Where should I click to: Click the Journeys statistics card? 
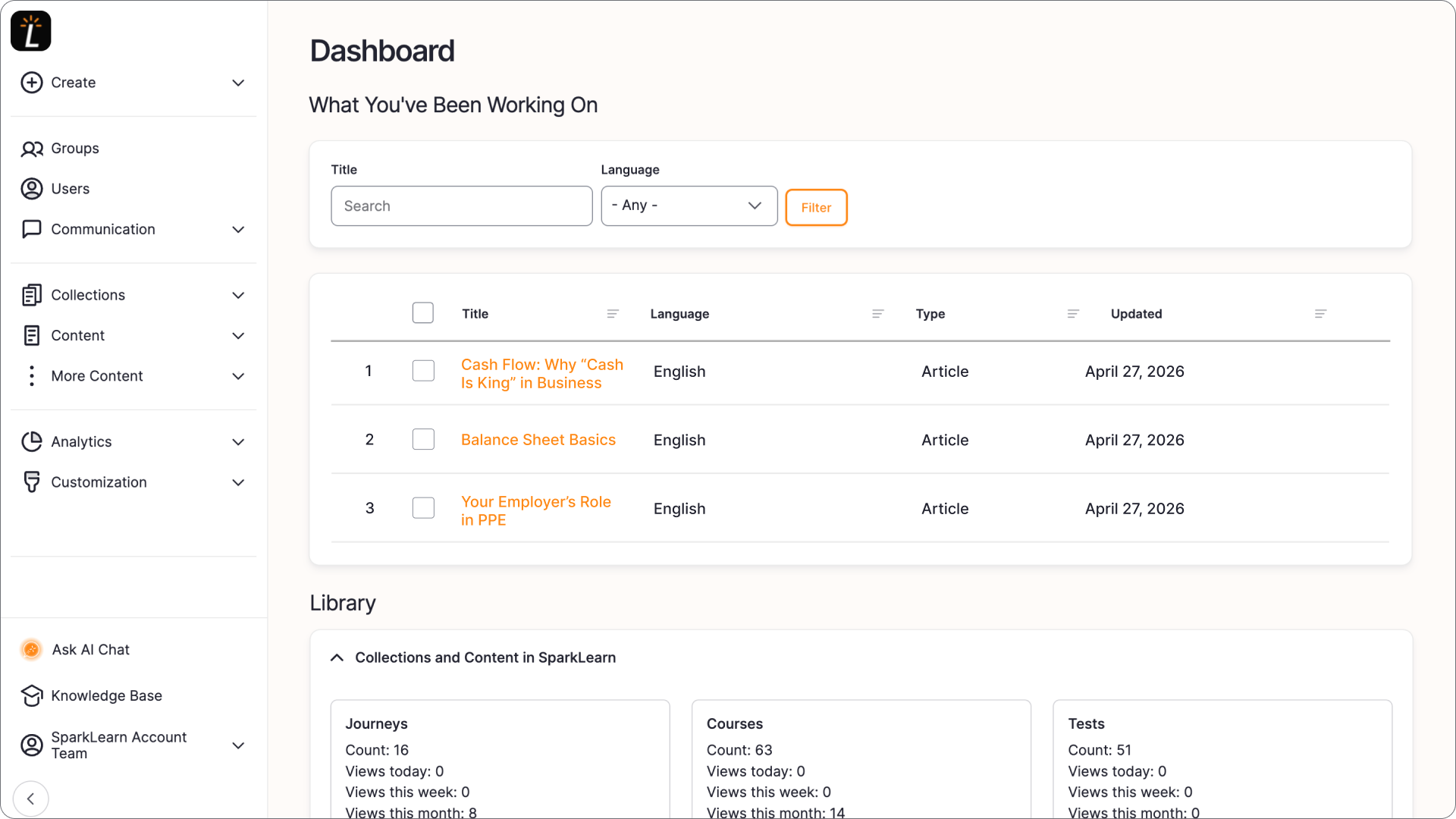[500, 760]
